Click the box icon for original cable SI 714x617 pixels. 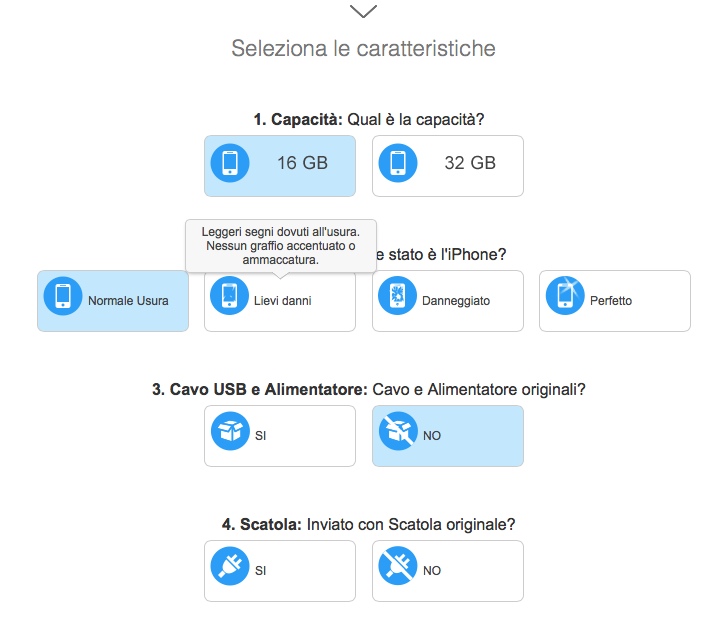[230, 433]
